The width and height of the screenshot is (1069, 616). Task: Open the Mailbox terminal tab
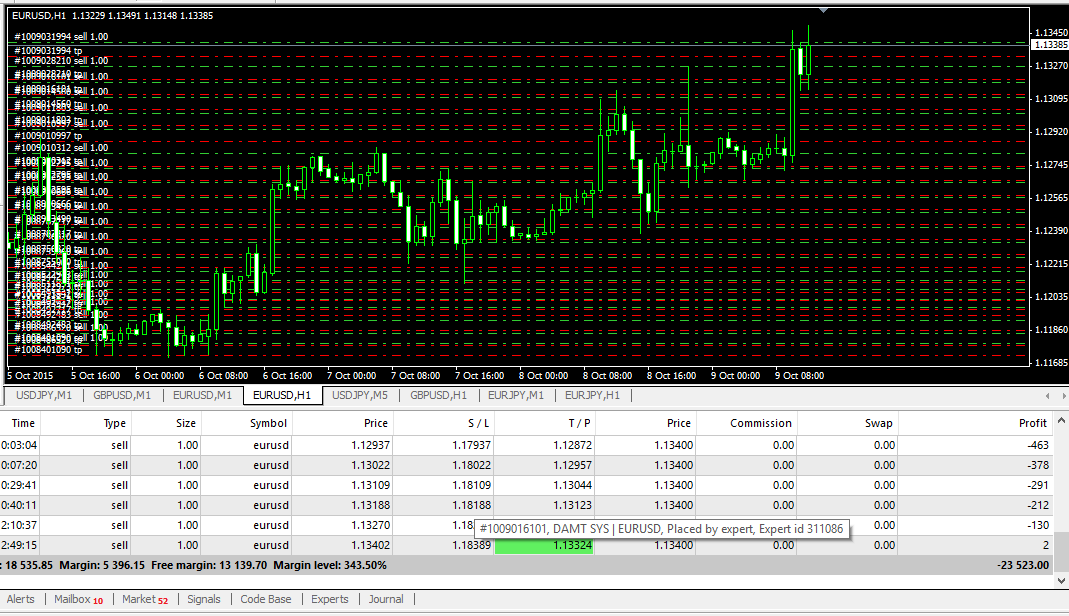tap(77, 600)
